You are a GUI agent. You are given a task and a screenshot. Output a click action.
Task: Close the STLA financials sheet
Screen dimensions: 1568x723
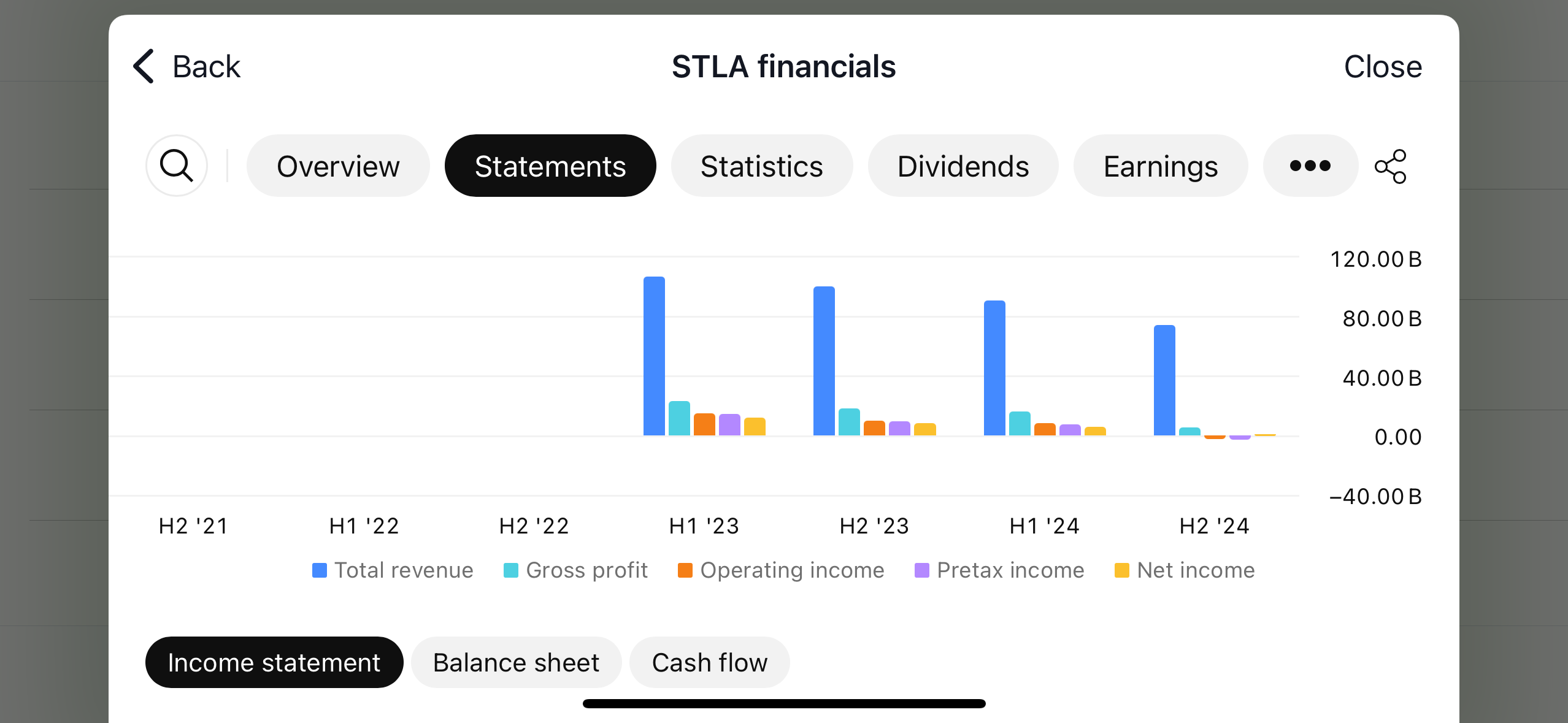click(x=1383, y=66)
